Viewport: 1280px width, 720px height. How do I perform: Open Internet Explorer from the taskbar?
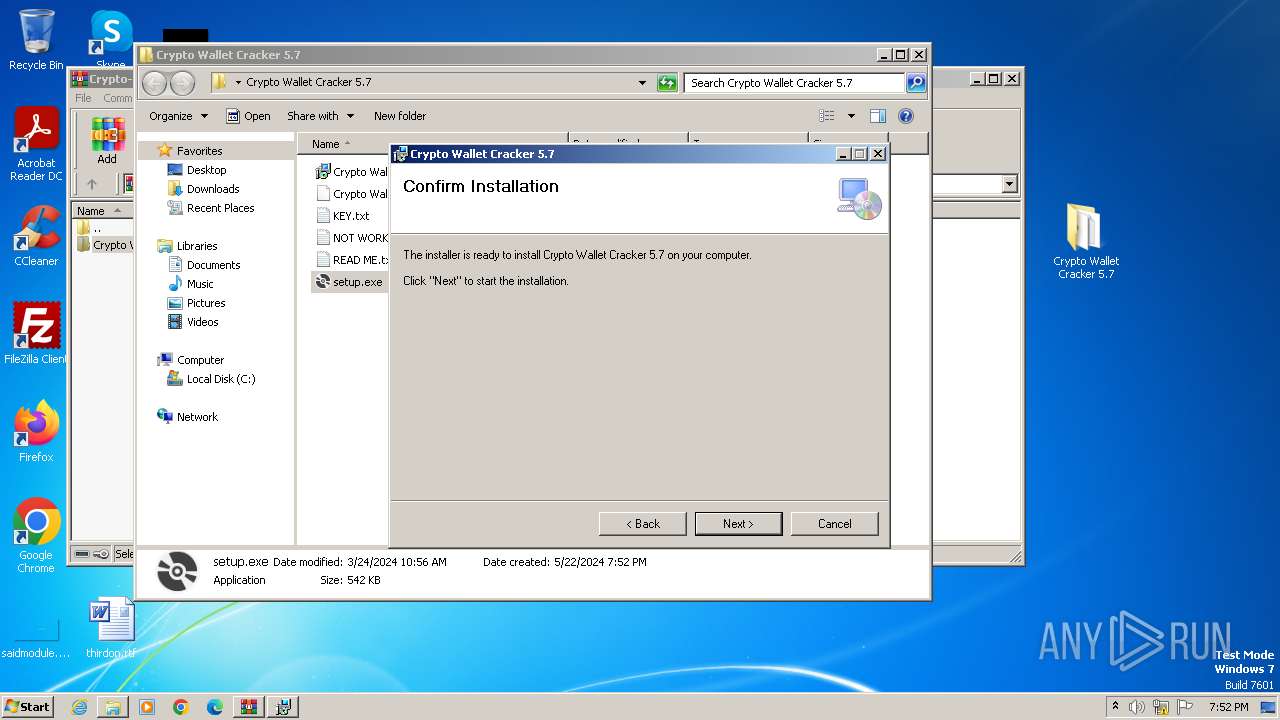pos(80,707)
